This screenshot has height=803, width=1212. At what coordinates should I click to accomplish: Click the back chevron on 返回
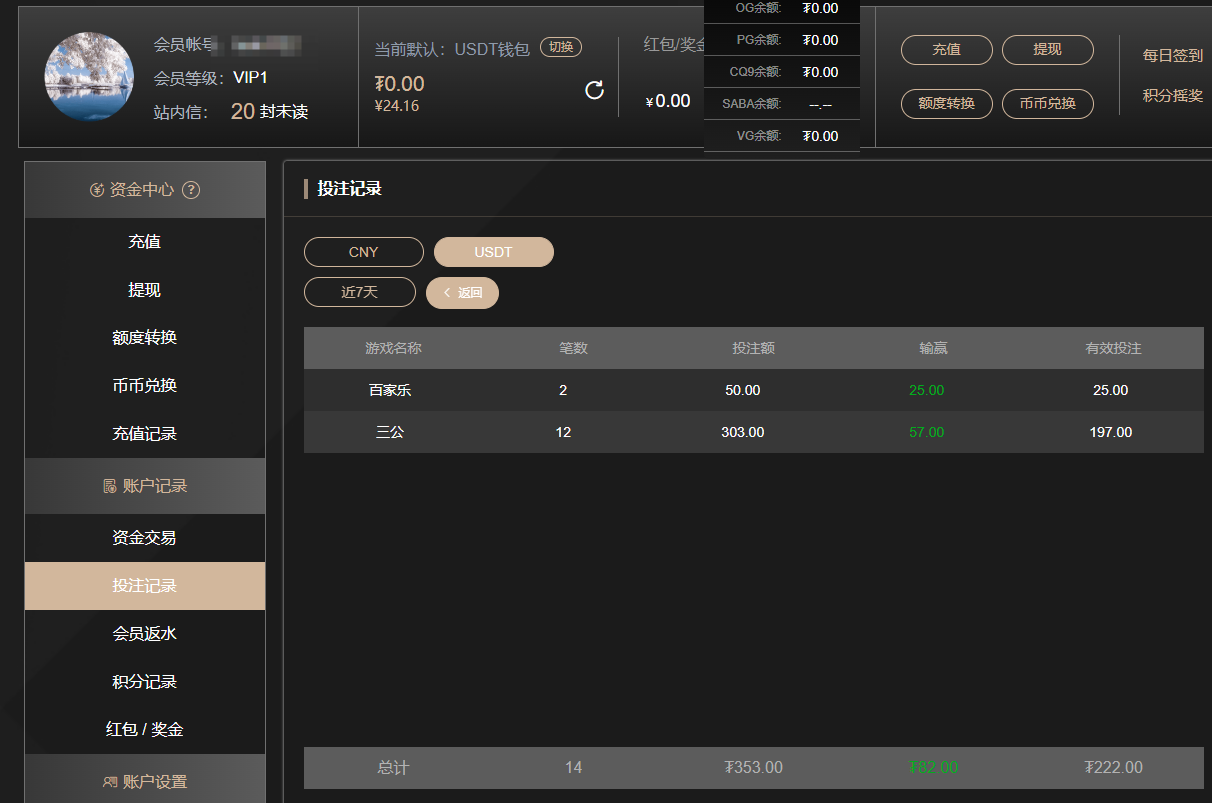[448, 292]
